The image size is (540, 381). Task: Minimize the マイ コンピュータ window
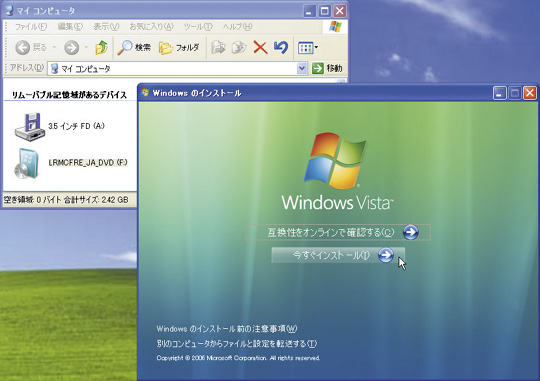pyautogui.click(x=309, y=11)
